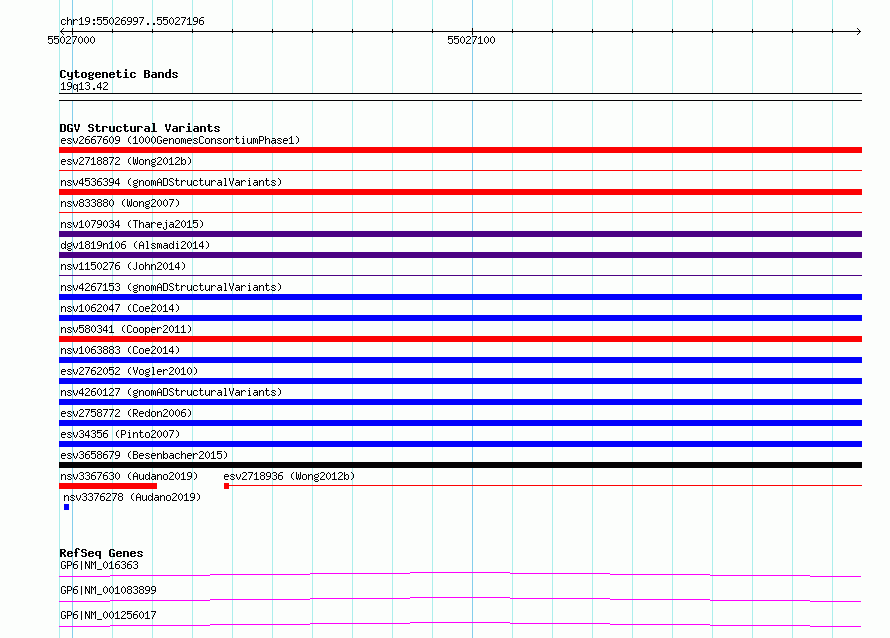Click nsv1150276 (John2014) variant label
Image resolution: width=890 pixels, height=638 pixels.
pos(123,266)
